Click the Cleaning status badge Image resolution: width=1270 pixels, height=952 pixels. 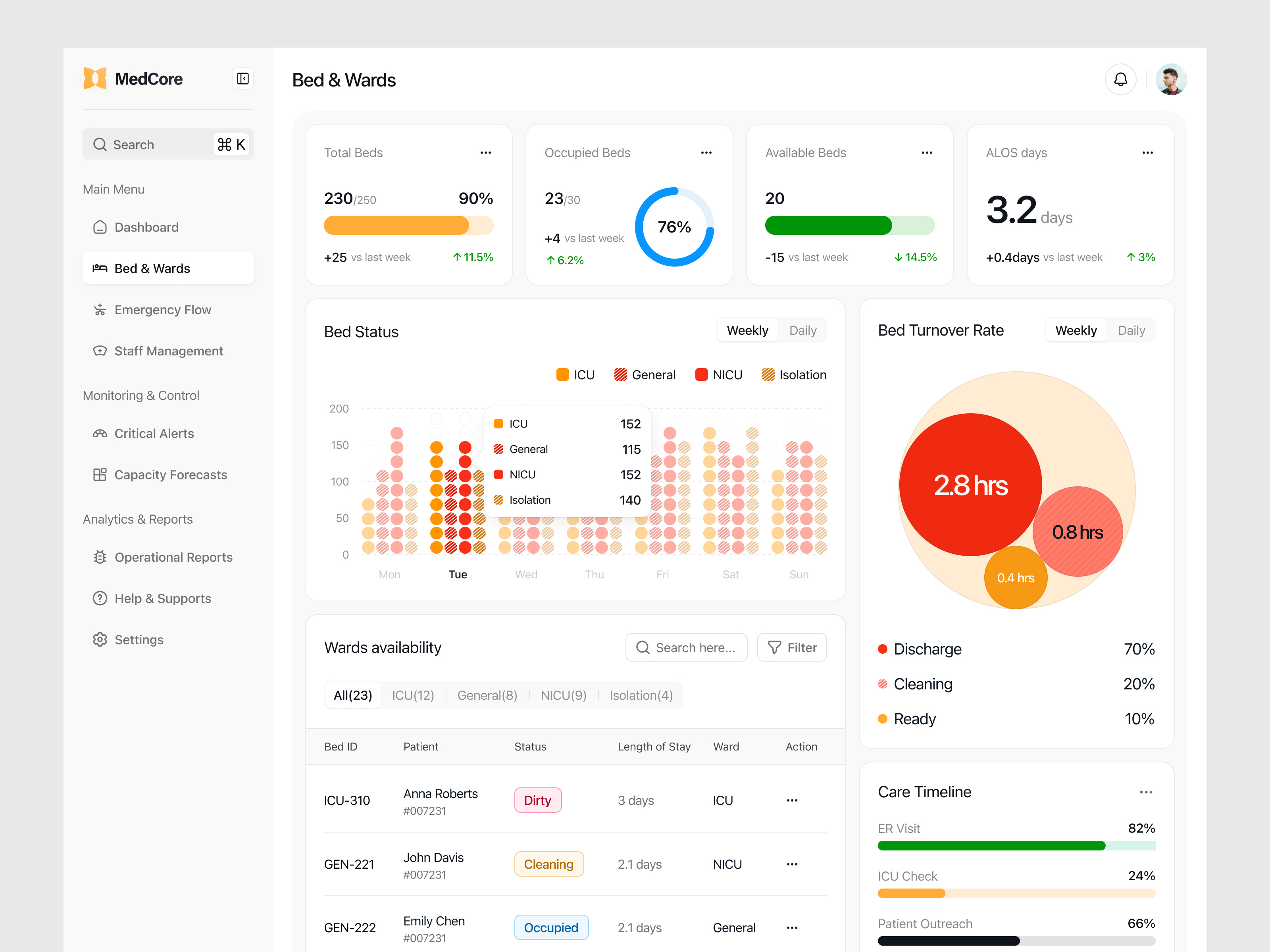pos(548,864)
